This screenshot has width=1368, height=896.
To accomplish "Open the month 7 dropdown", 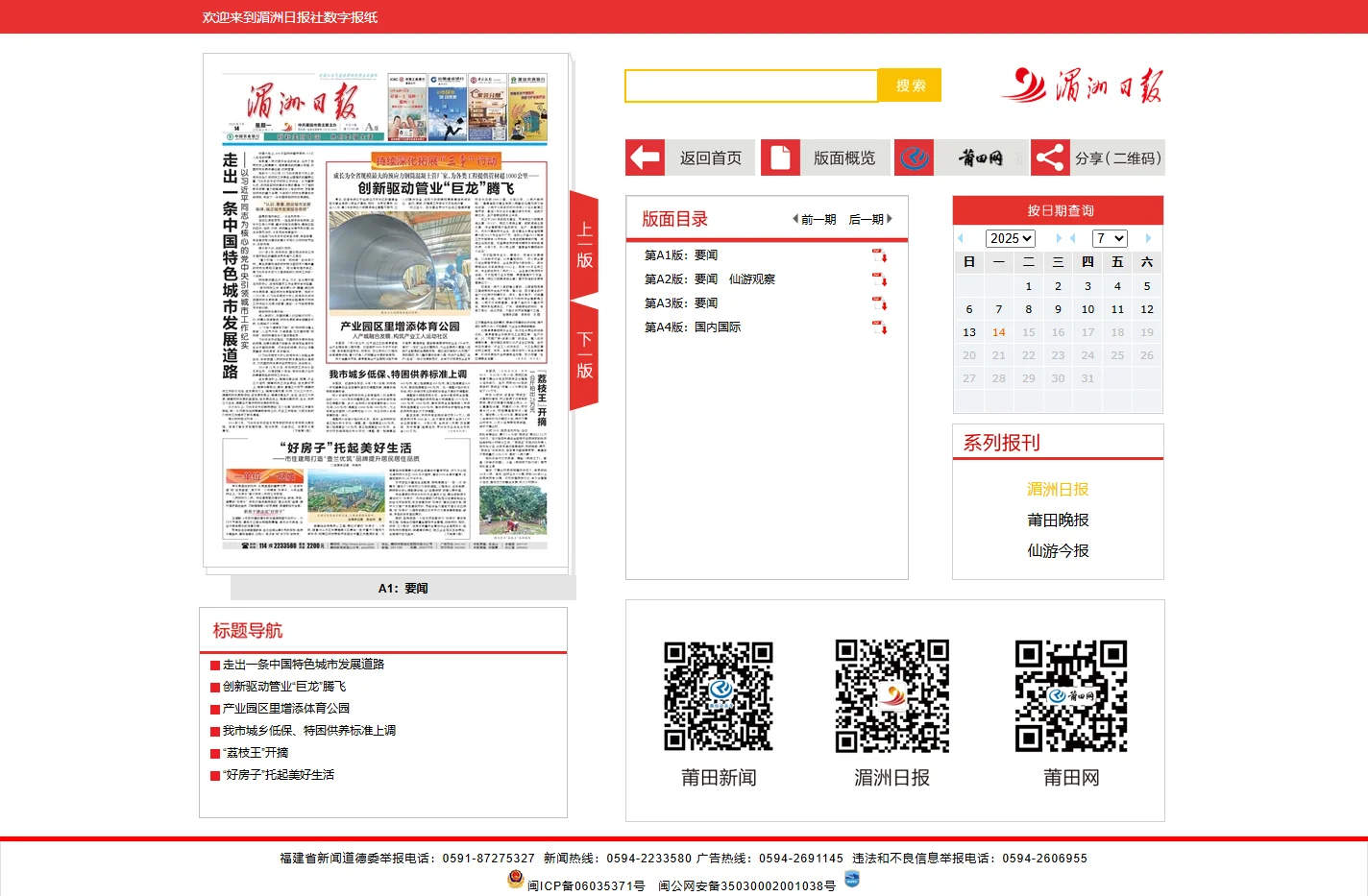I will coord(1110,238).
